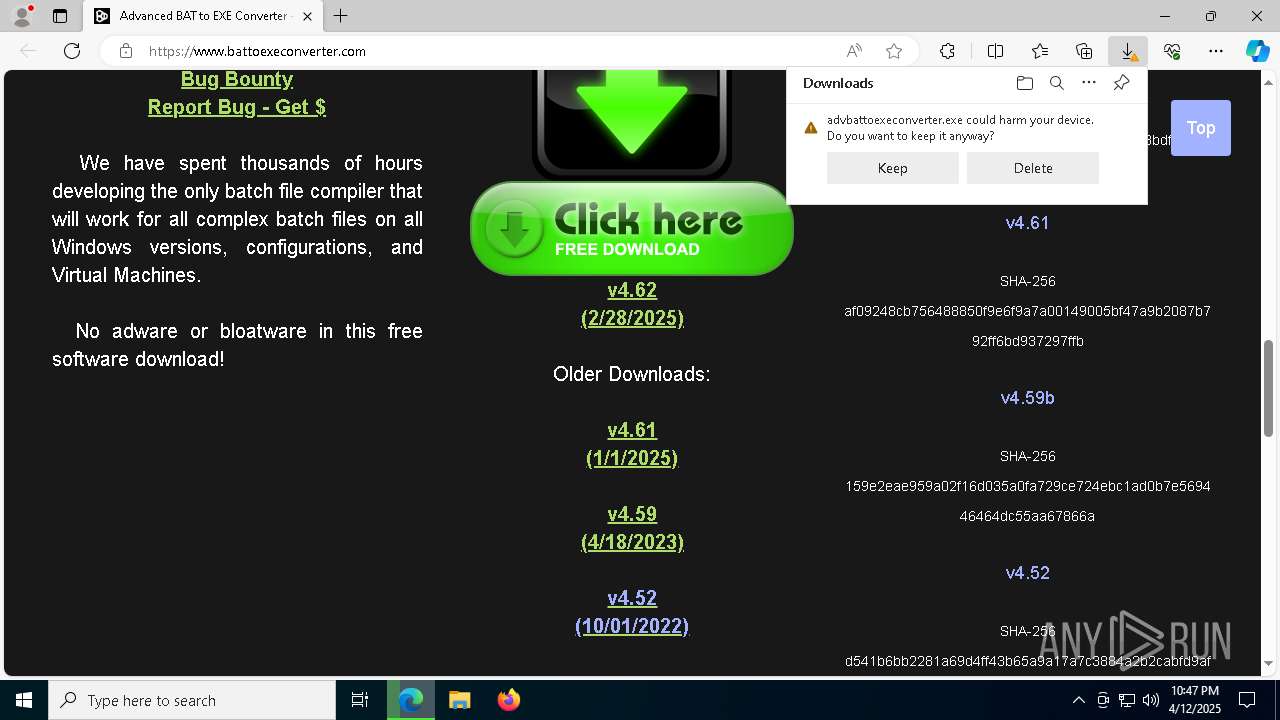
Task: Launch Copilot sidebar
Action: pyautogui.click(x=1257, y=51)
